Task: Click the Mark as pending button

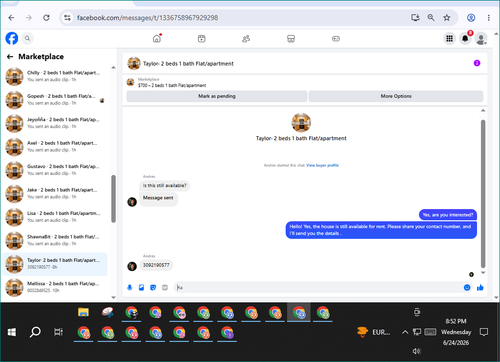Action: click(x=217, y=96)
